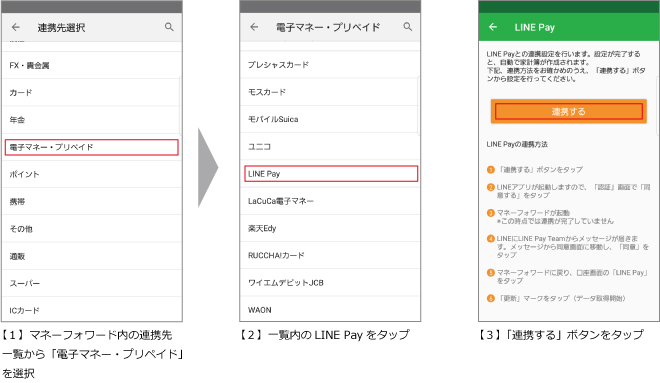This screenshot has width=660, height=383.
Task: Choose ユニコ from list
Action: pos(330,146)
